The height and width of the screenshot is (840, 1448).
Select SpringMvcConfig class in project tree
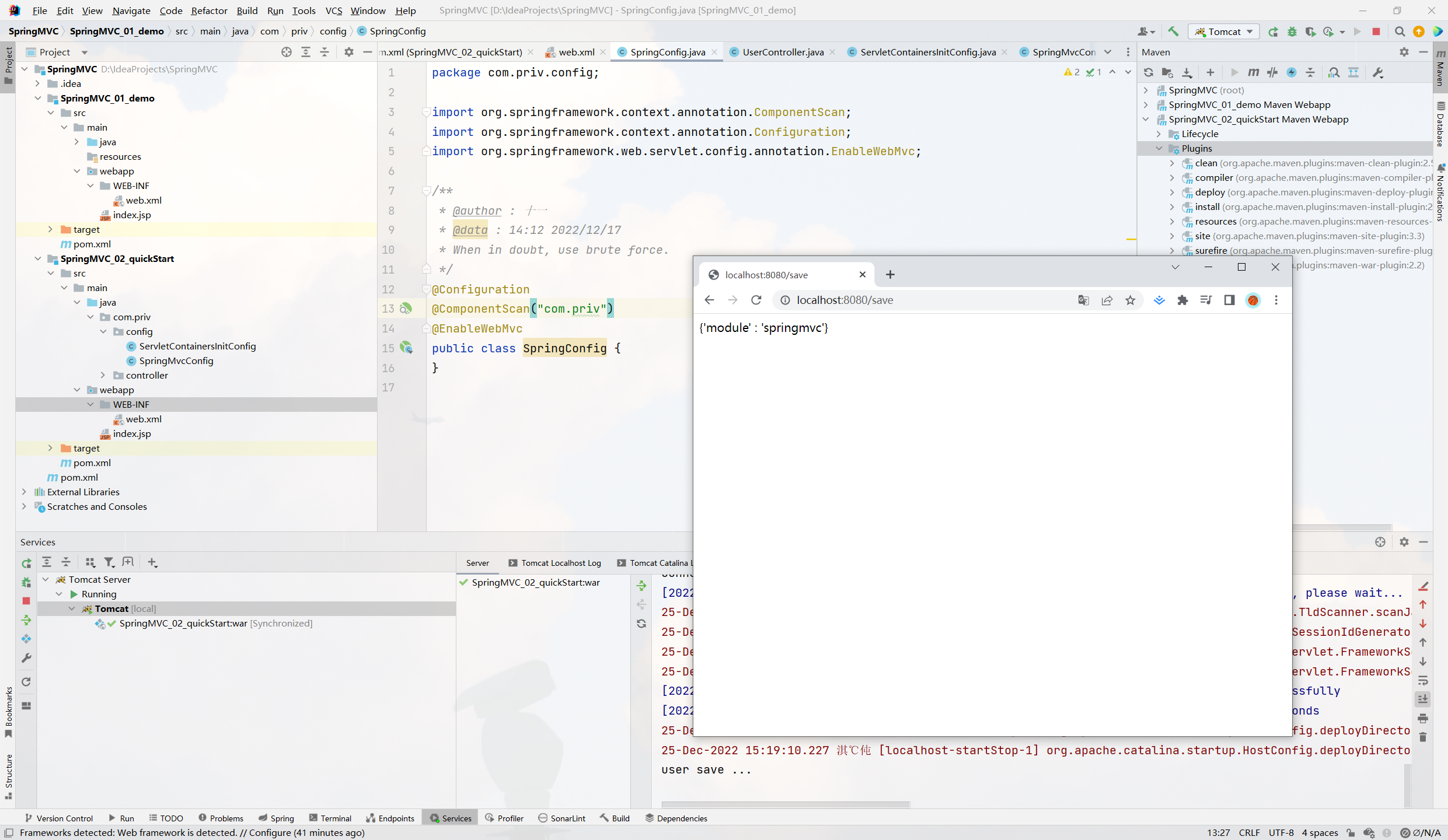coord(176,360)
